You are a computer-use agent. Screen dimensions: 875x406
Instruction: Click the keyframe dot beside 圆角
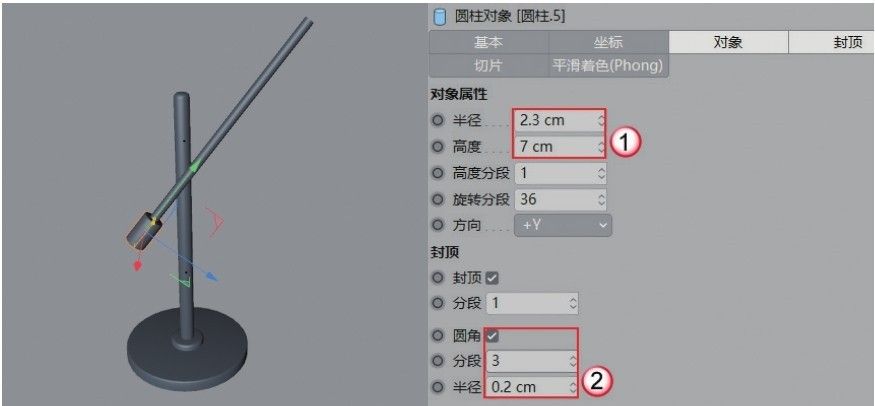coord(438,336)
